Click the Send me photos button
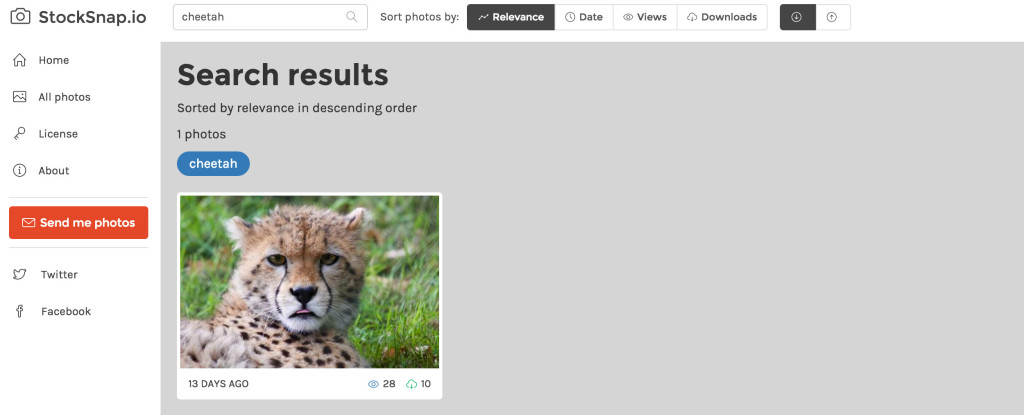Screen dimensions: 1024x415 click(x=78, y=223)
